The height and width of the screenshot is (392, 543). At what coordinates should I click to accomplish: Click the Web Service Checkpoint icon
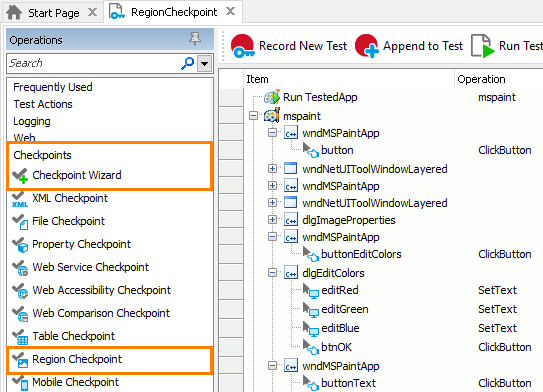[x=20, y=267]
